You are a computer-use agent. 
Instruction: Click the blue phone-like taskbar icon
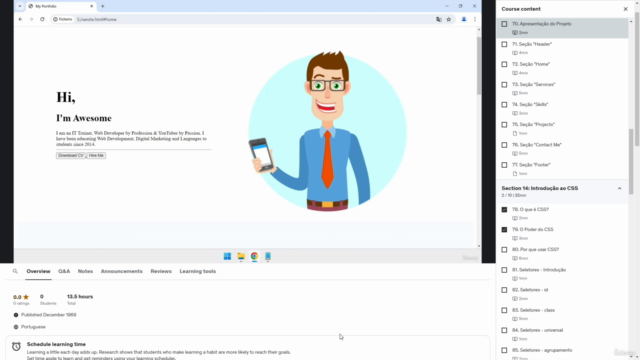pyautogui.click(x=268, y=256)
